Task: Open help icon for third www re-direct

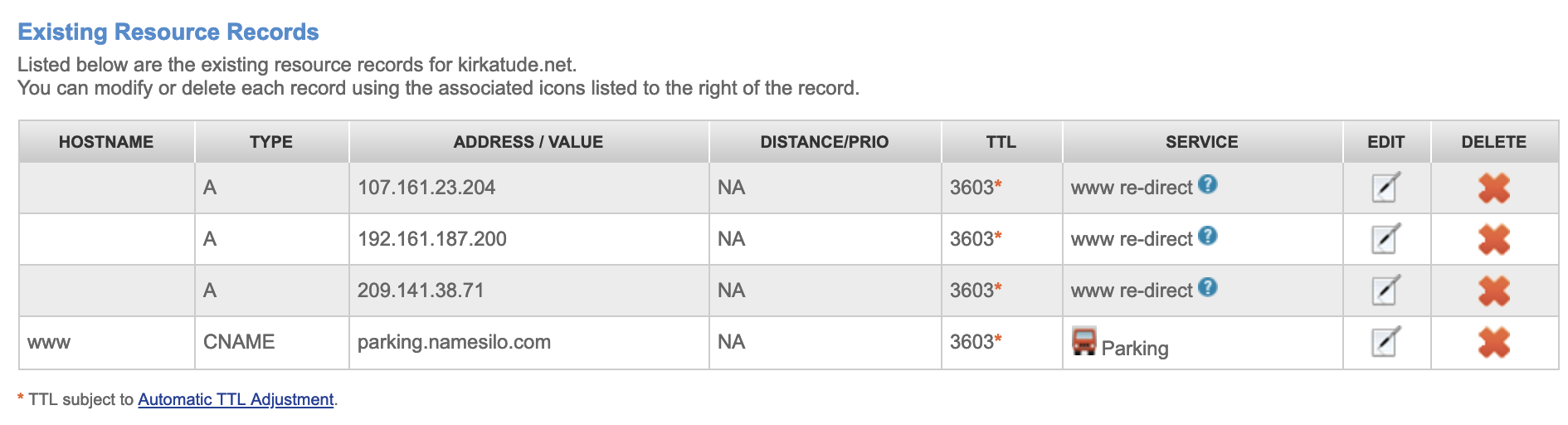Action: [x=1208, y=288]
